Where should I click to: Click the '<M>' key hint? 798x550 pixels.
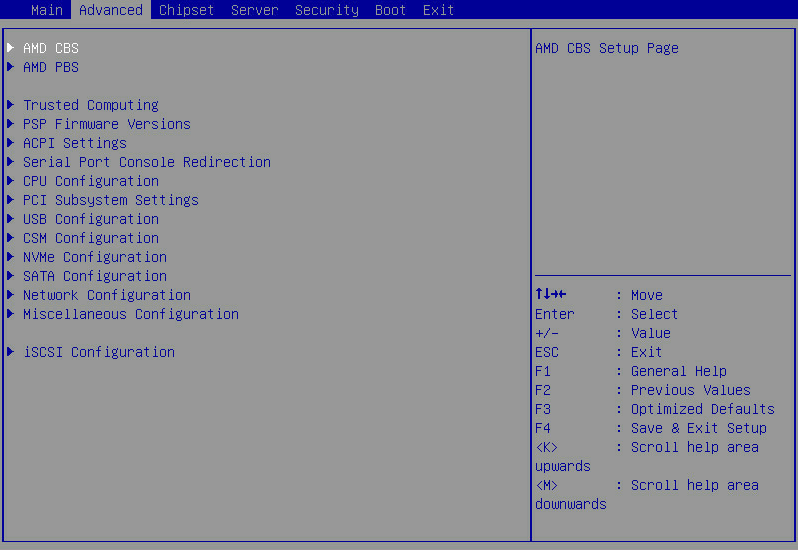pyautogui.click(x=547, y=485)
